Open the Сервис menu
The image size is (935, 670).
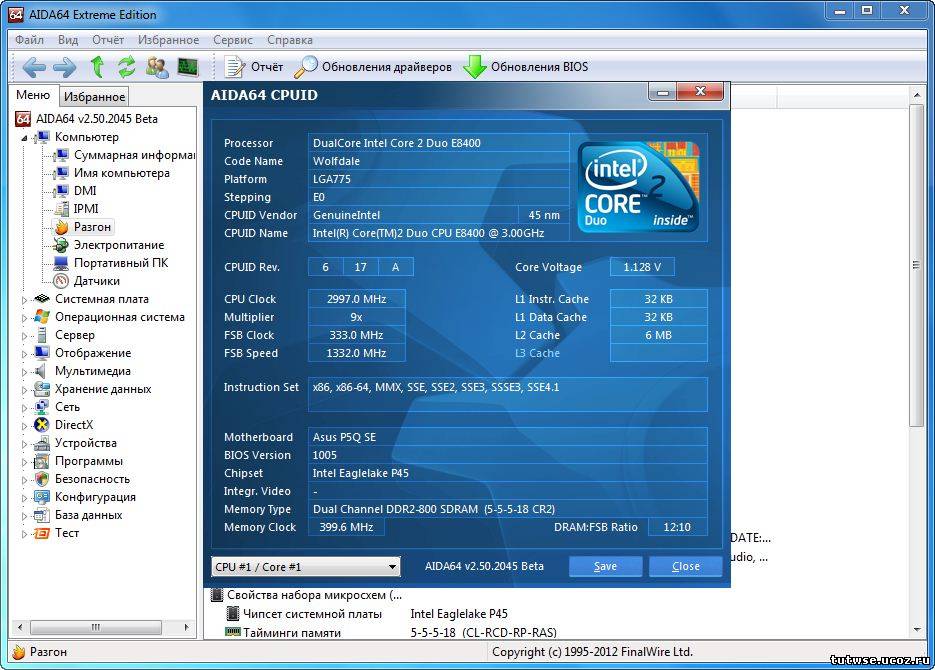pyautogui.click(x=232, y=40)
